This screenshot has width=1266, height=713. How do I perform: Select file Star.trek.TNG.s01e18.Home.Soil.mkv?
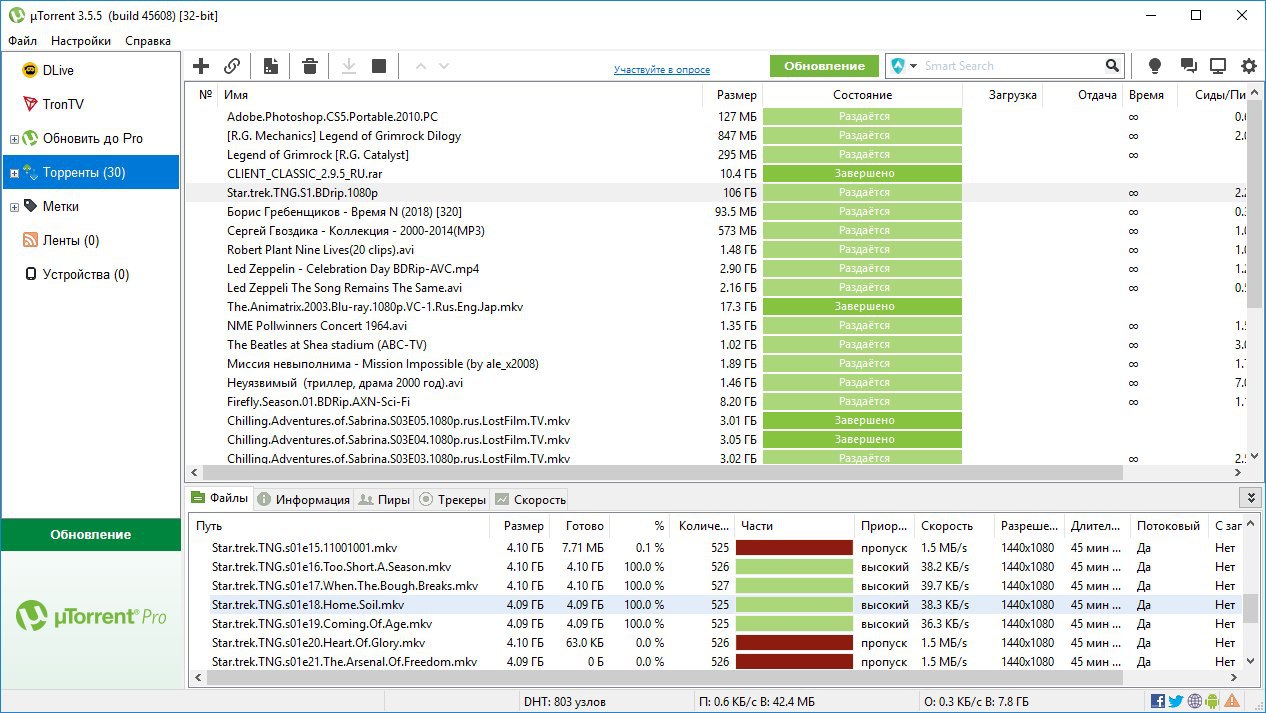(308, 605)
